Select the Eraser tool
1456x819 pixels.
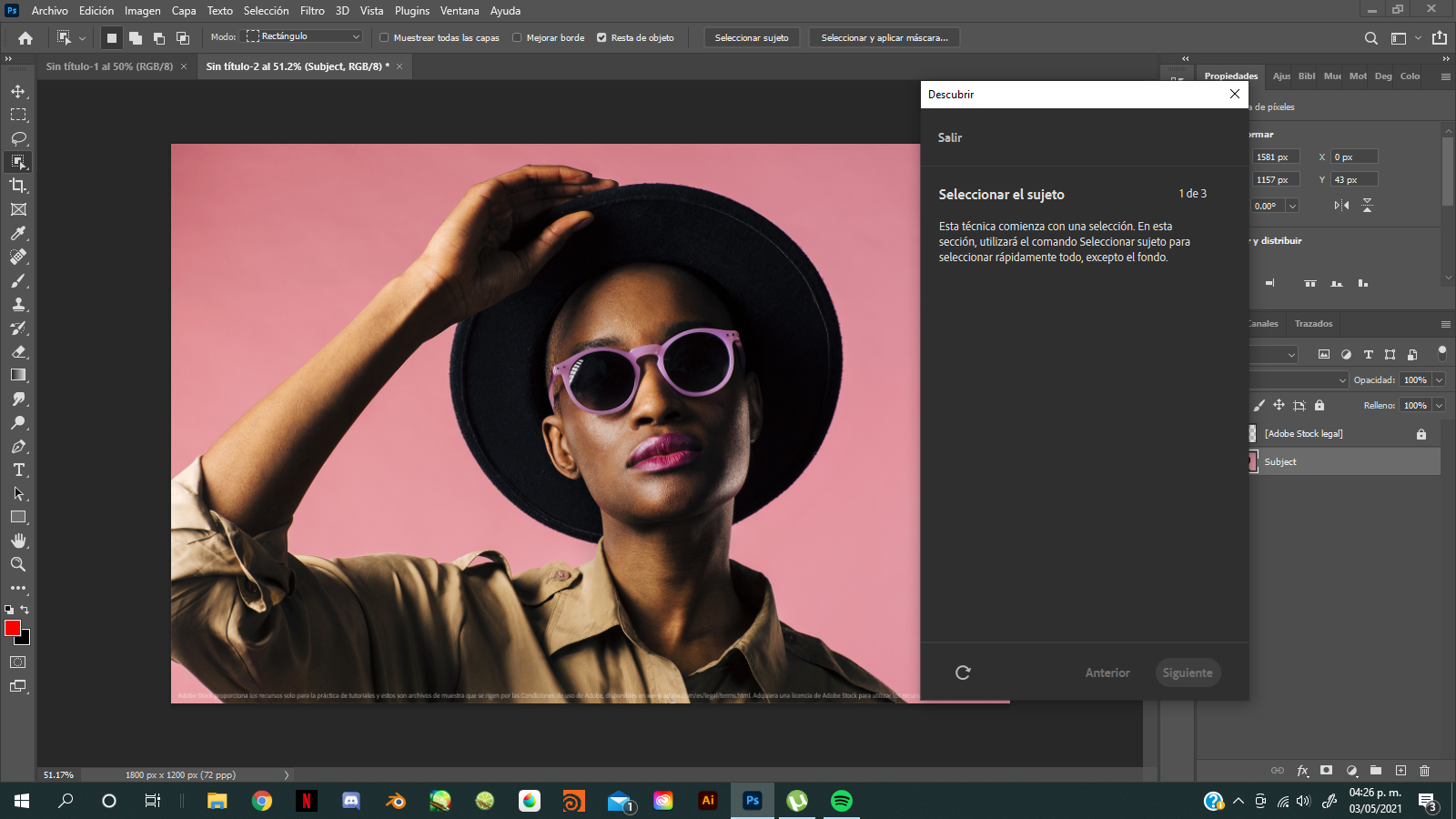pos(18,351)
